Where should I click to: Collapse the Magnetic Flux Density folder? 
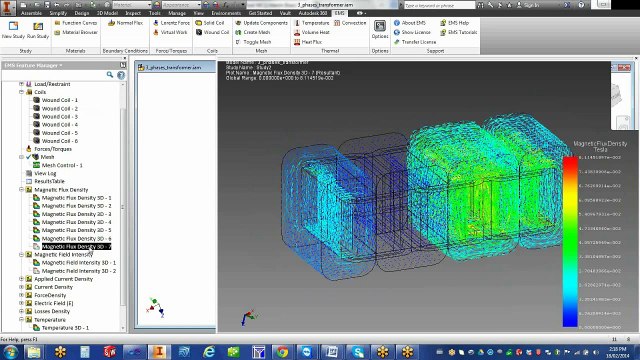point(21,190)
